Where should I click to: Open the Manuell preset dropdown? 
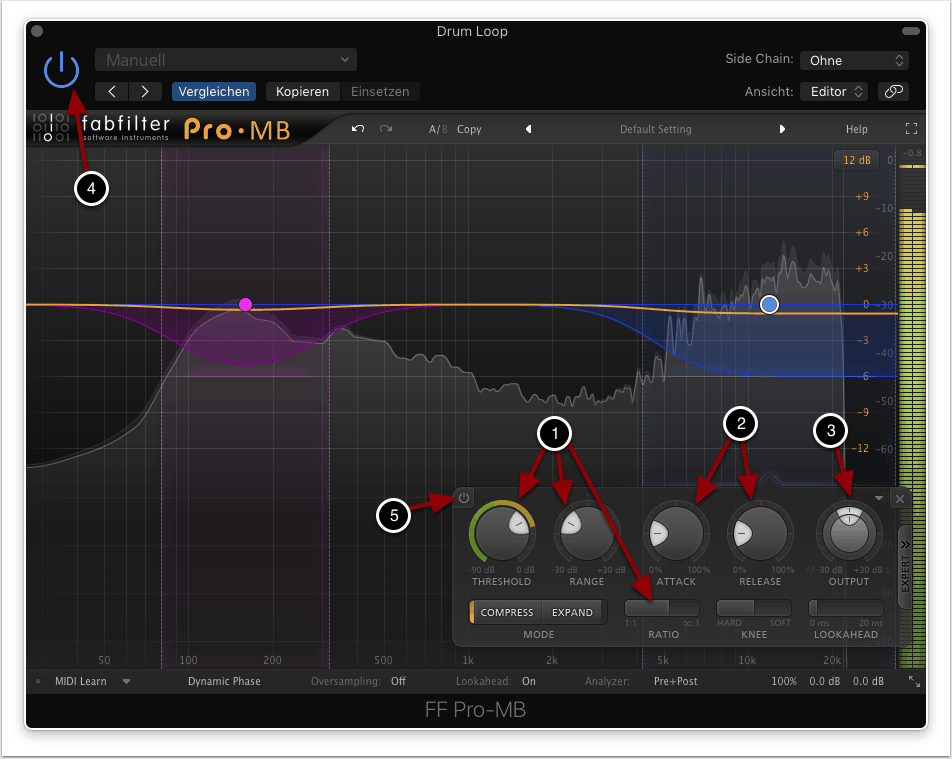click(x=226, y=60)
